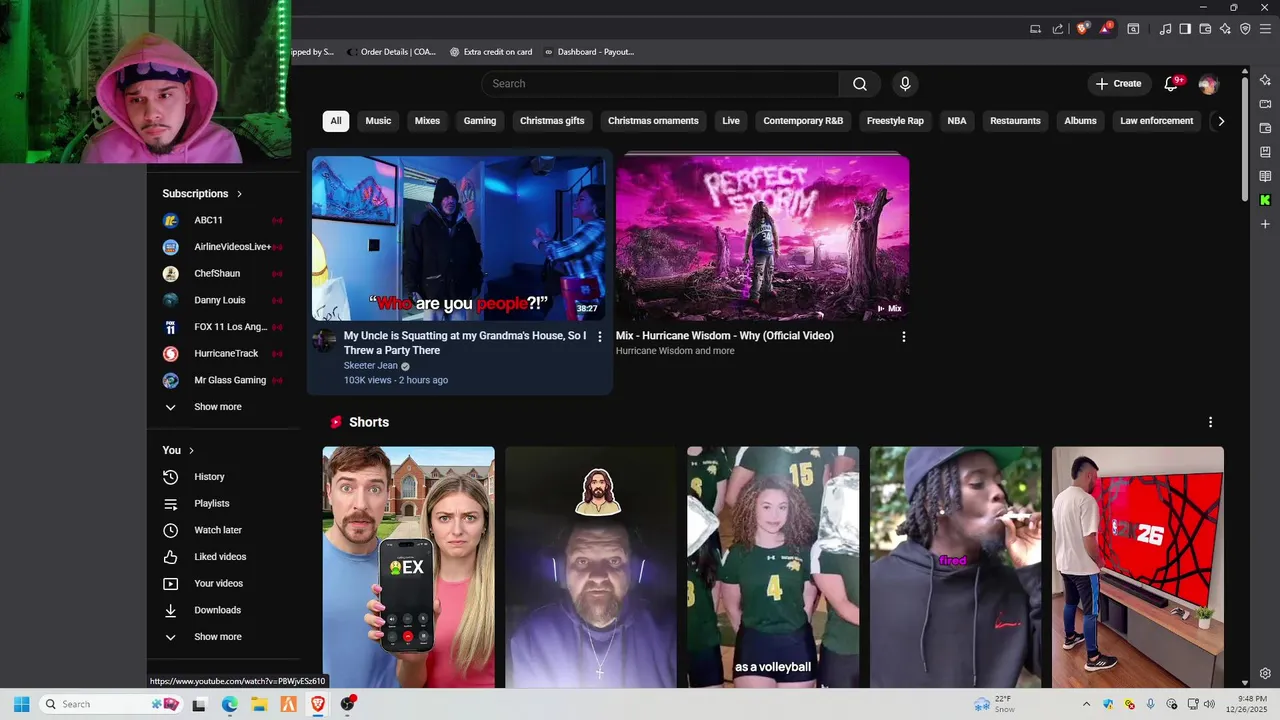This screenshot has width=1280, height=720.
Task: Click the YouTube search input field
Action: [x=660, y=84]
